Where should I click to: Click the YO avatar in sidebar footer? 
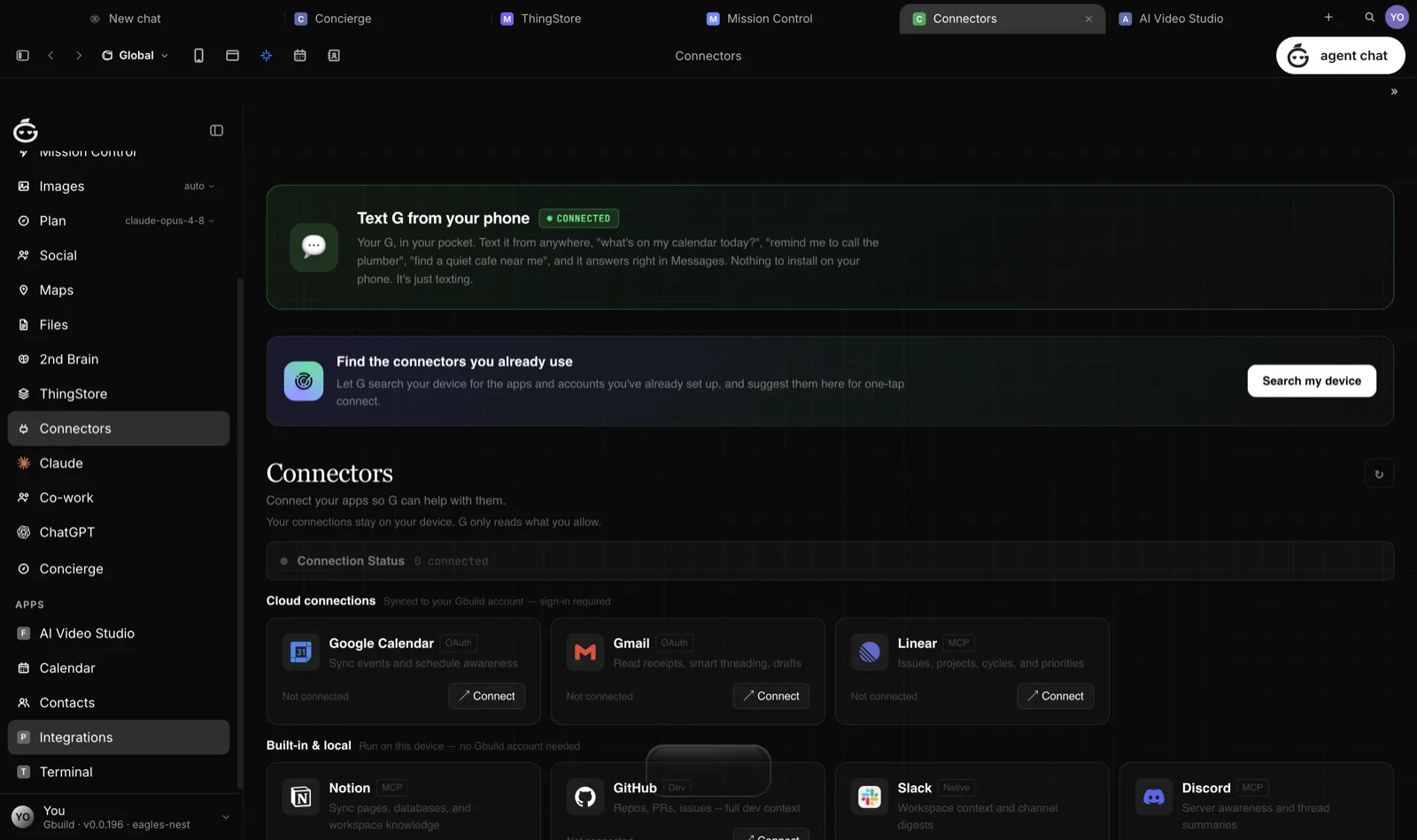tap(23, 817)
